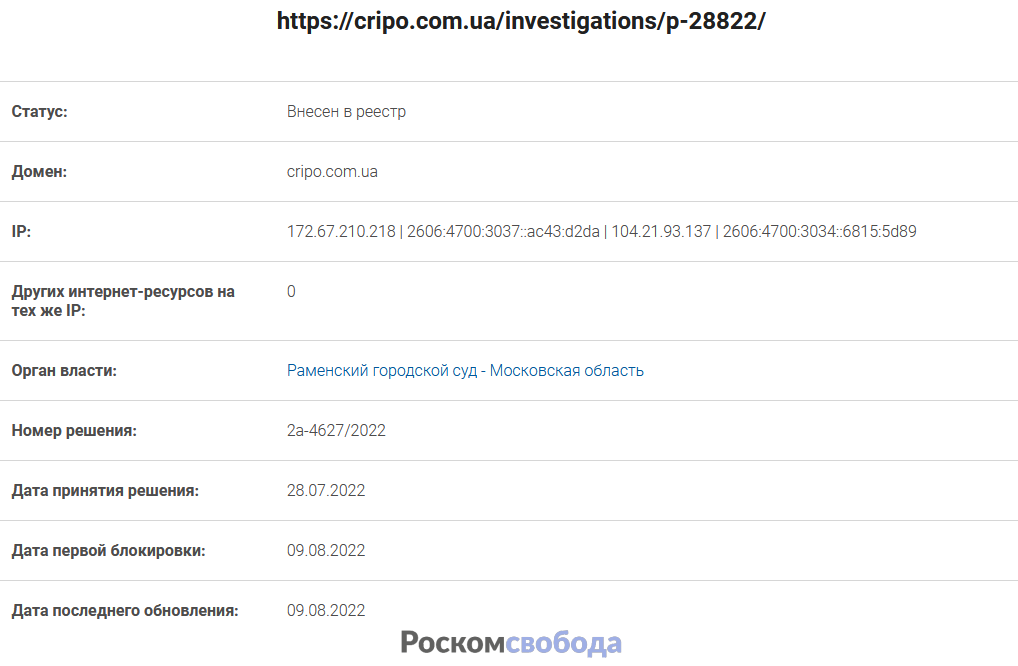The image size is (1018, 666).
Task: Click the Орган власти label
Action: [x=64, y=371]
